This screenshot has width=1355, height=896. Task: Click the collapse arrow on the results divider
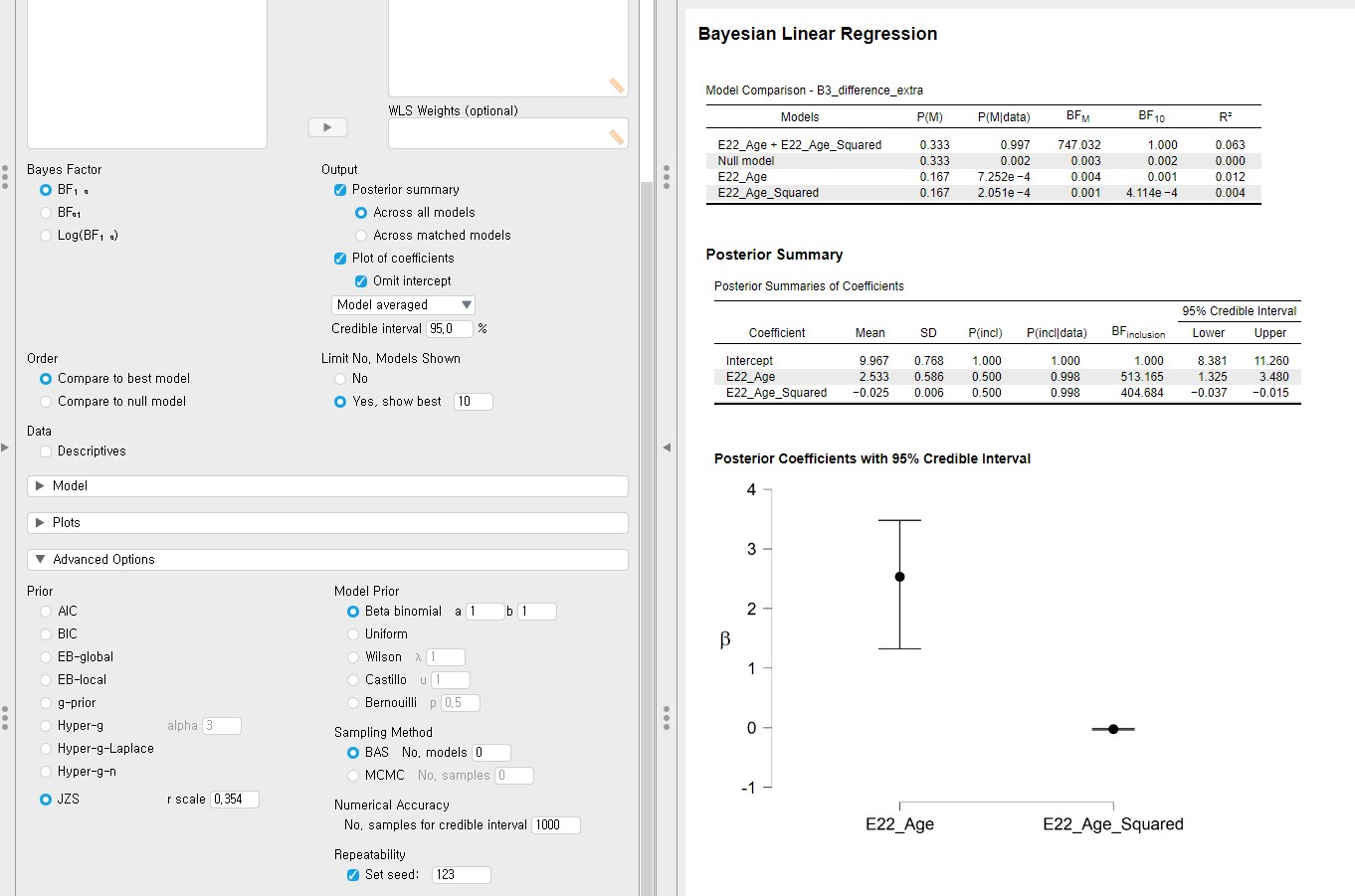[x=667, y=448]
